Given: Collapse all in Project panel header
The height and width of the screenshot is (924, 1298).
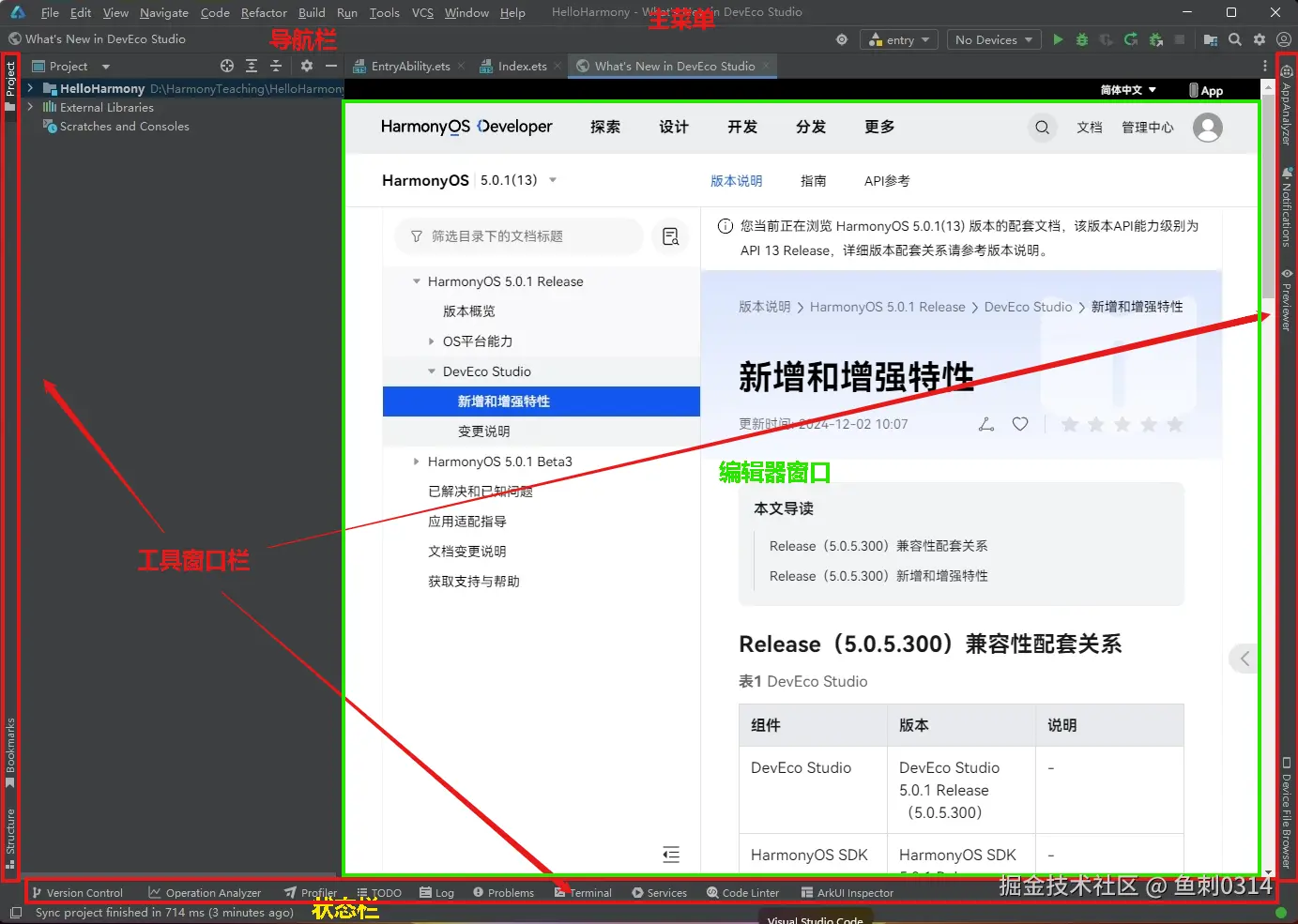Looking at the screenshot, I should (276, 66).
